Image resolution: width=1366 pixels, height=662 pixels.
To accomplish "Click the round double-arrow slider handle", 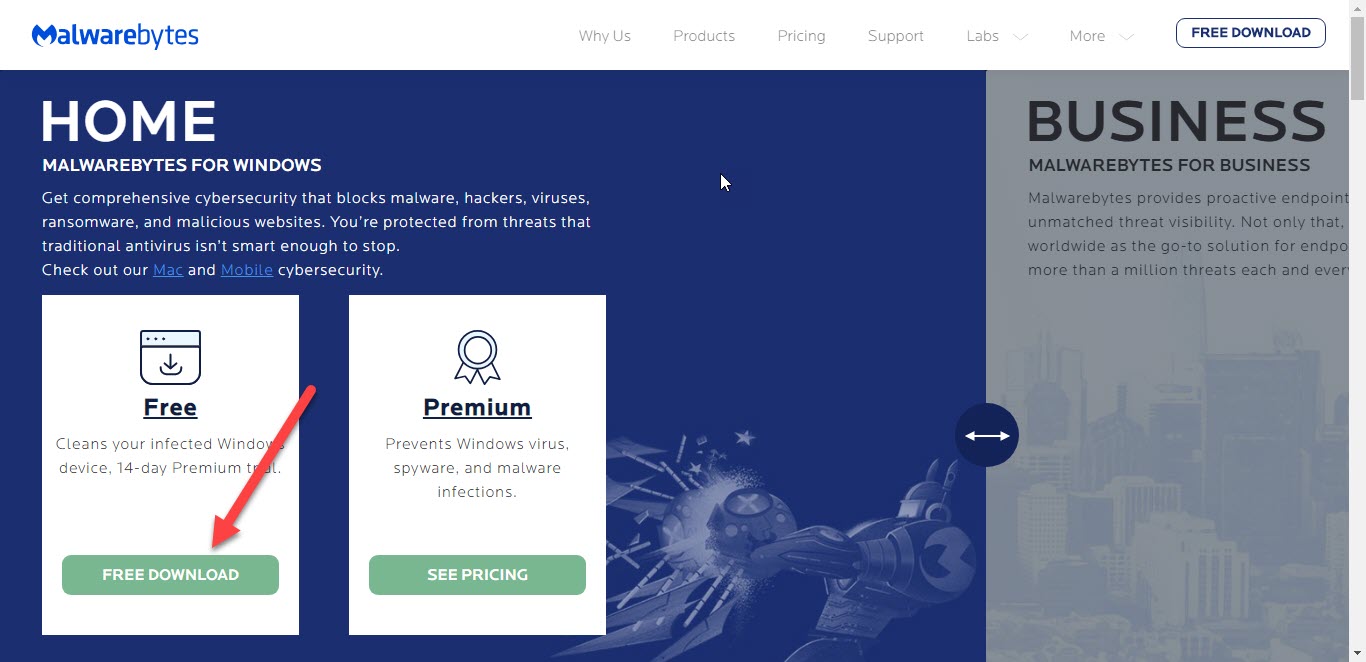I will click(x=987, y=435).
